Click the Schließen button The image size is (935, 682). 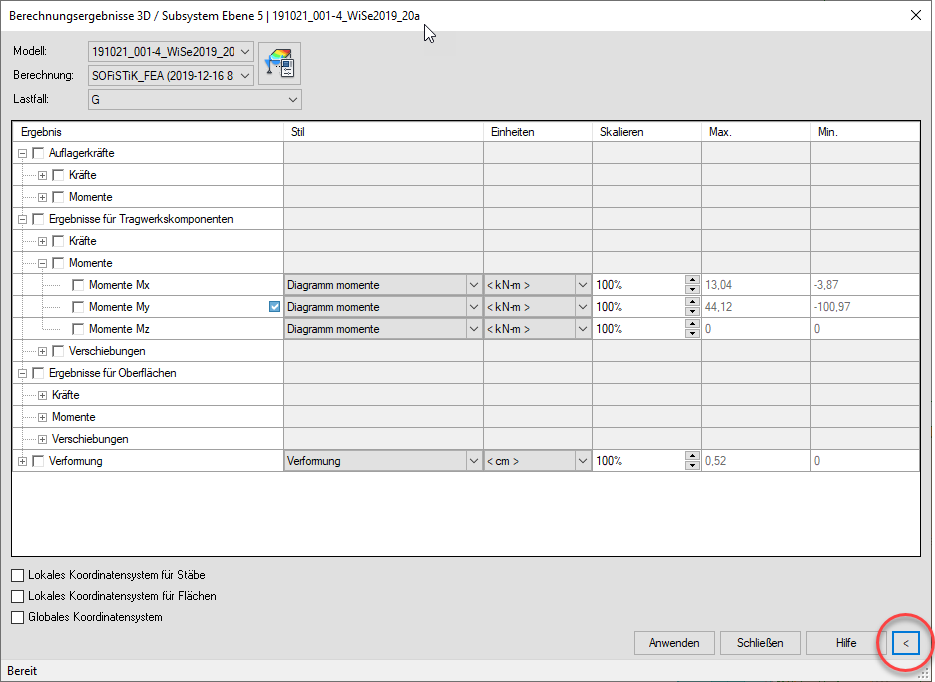(760, 643)
